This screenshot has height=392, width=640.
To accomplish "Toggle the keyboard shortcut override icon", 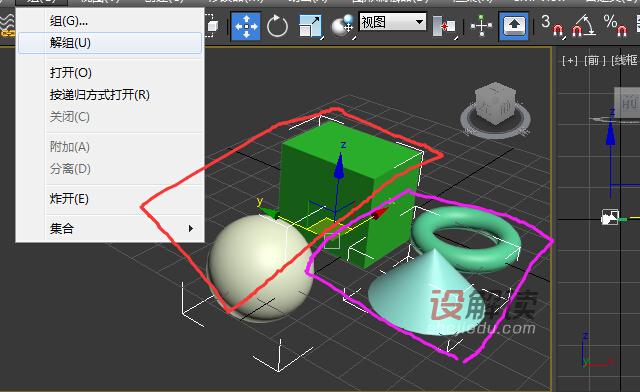I will [513, 26].
